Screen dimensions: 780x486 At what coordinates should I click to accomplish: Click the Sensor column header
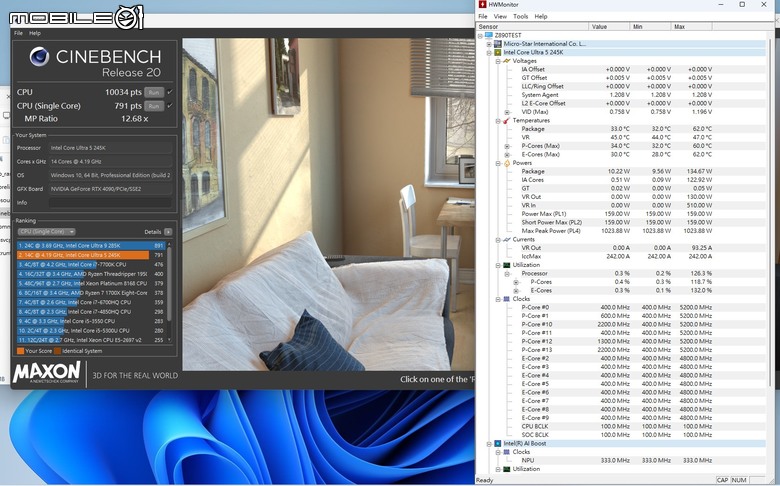pos(532,26)
